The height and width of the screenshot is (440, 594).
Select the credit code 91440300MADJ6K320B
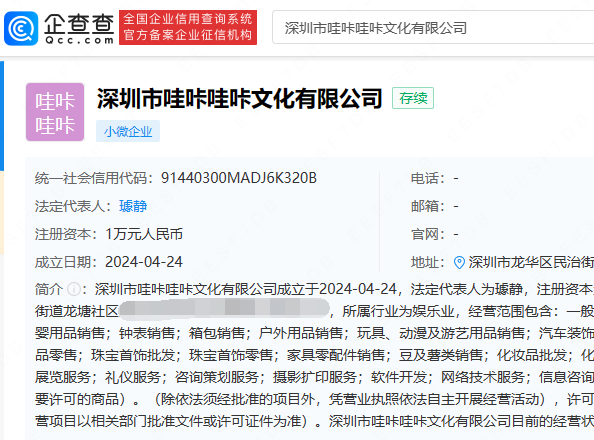[239, 178]
